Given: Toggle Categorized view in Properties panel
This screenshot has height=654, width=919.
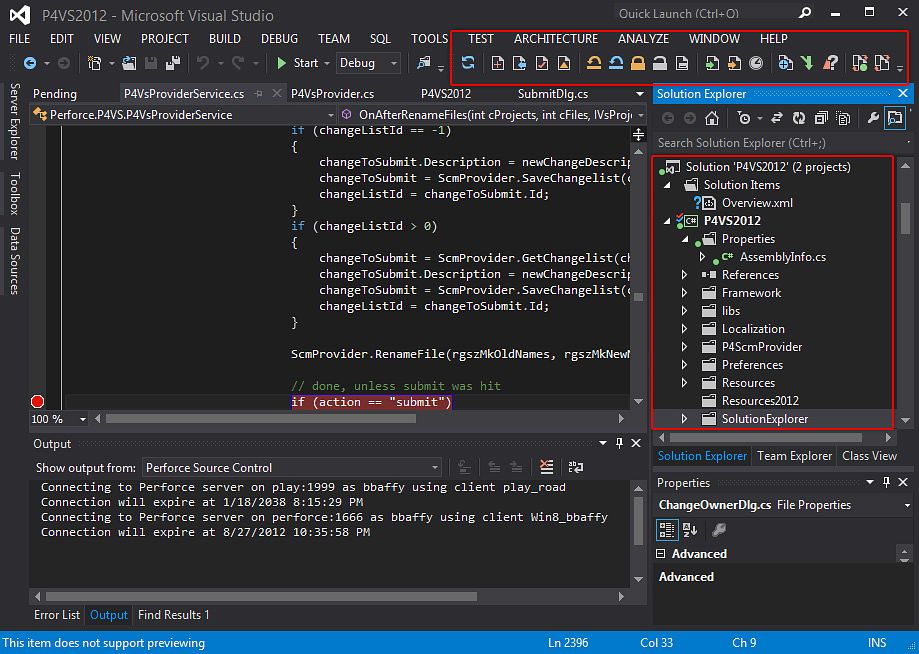Looking at the screenshot, I should (x=667, y=530).
